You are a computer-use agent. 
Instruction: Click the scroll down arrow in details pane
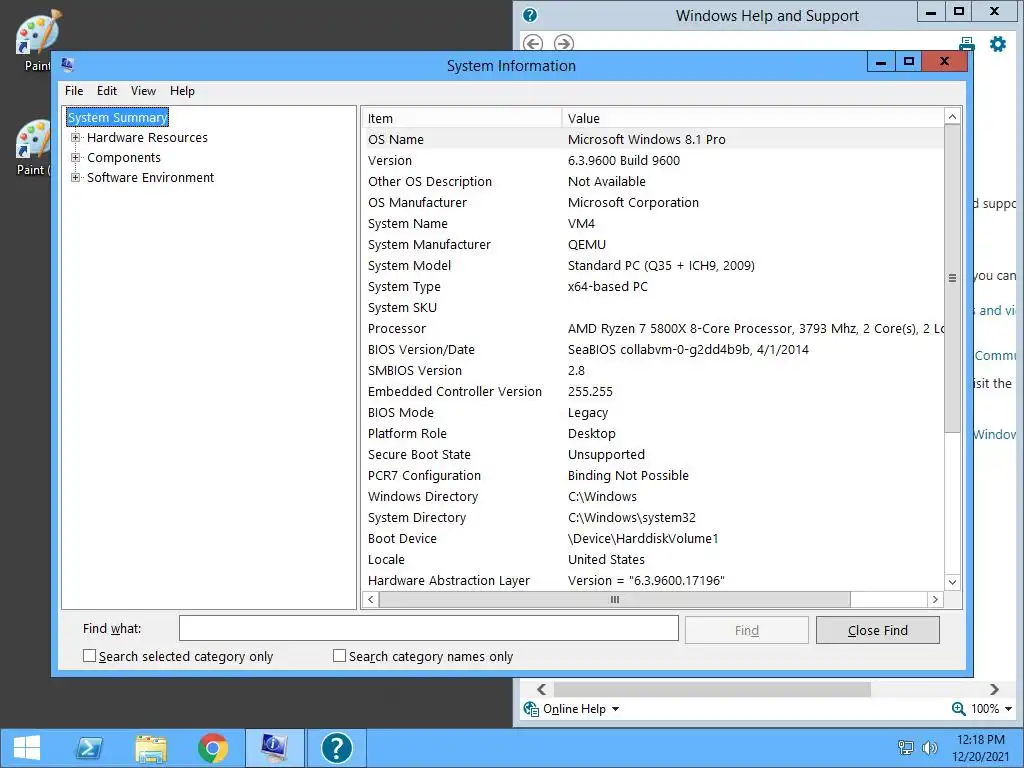coord(952,582)
